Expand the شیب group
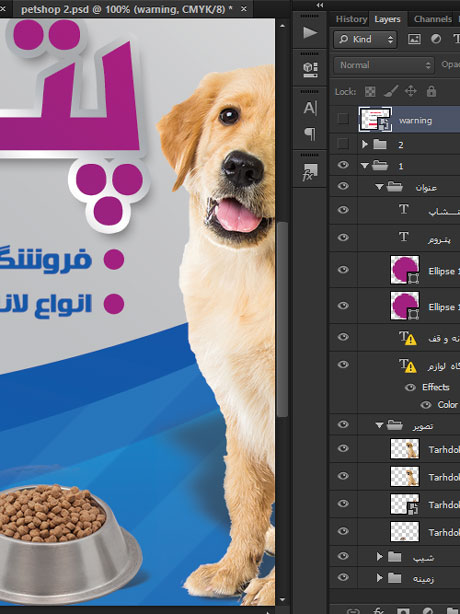The width and height of the screenshot is (460, 614). pos(379,556)
